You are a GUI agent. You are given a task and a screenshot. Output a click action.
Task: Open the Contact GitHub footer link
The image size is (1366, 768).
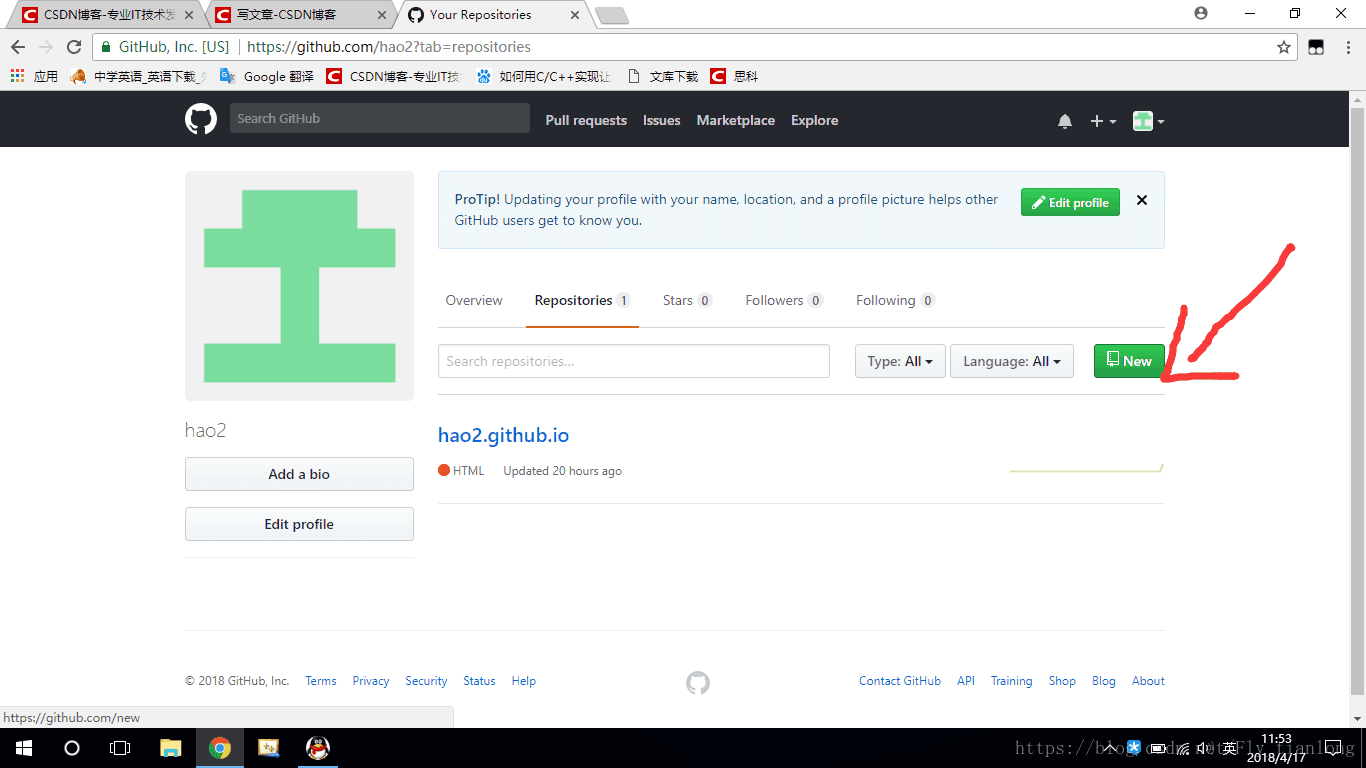(900, 681)
